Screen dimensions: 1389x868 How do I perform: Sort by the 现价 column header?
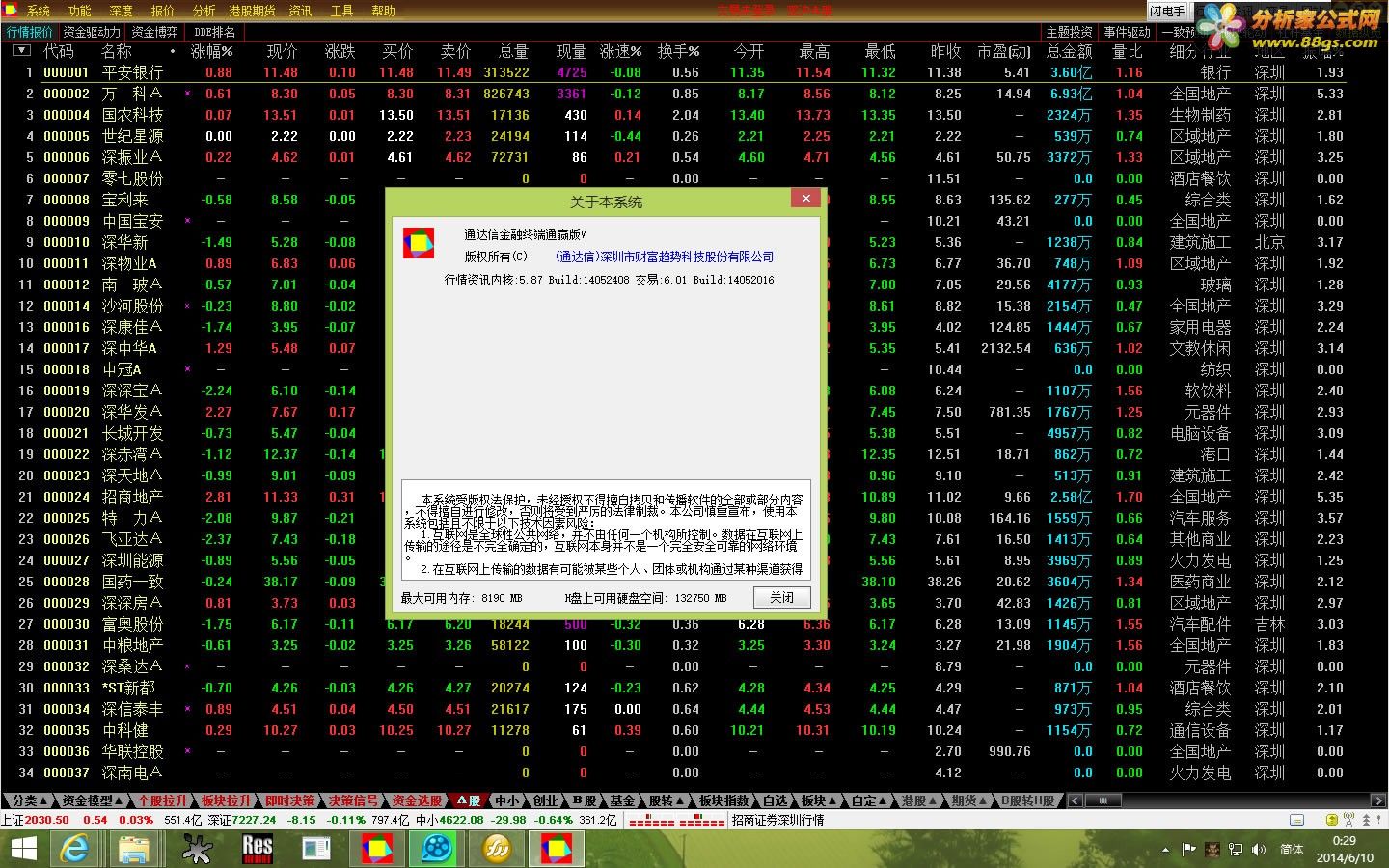[x=282, y=51]
